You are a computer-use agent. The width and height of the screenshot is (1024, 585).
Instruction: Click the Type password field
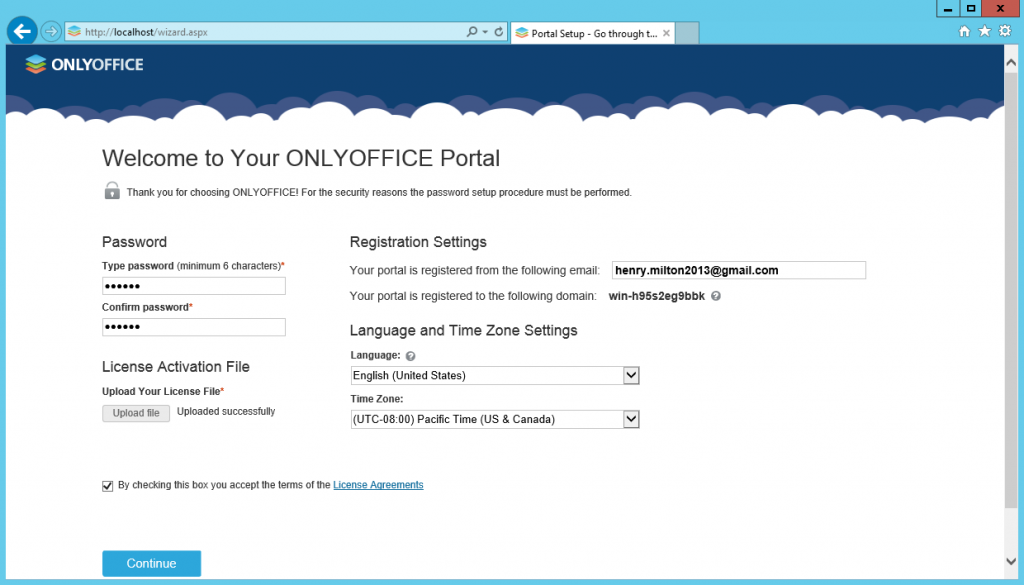point(194,286)
